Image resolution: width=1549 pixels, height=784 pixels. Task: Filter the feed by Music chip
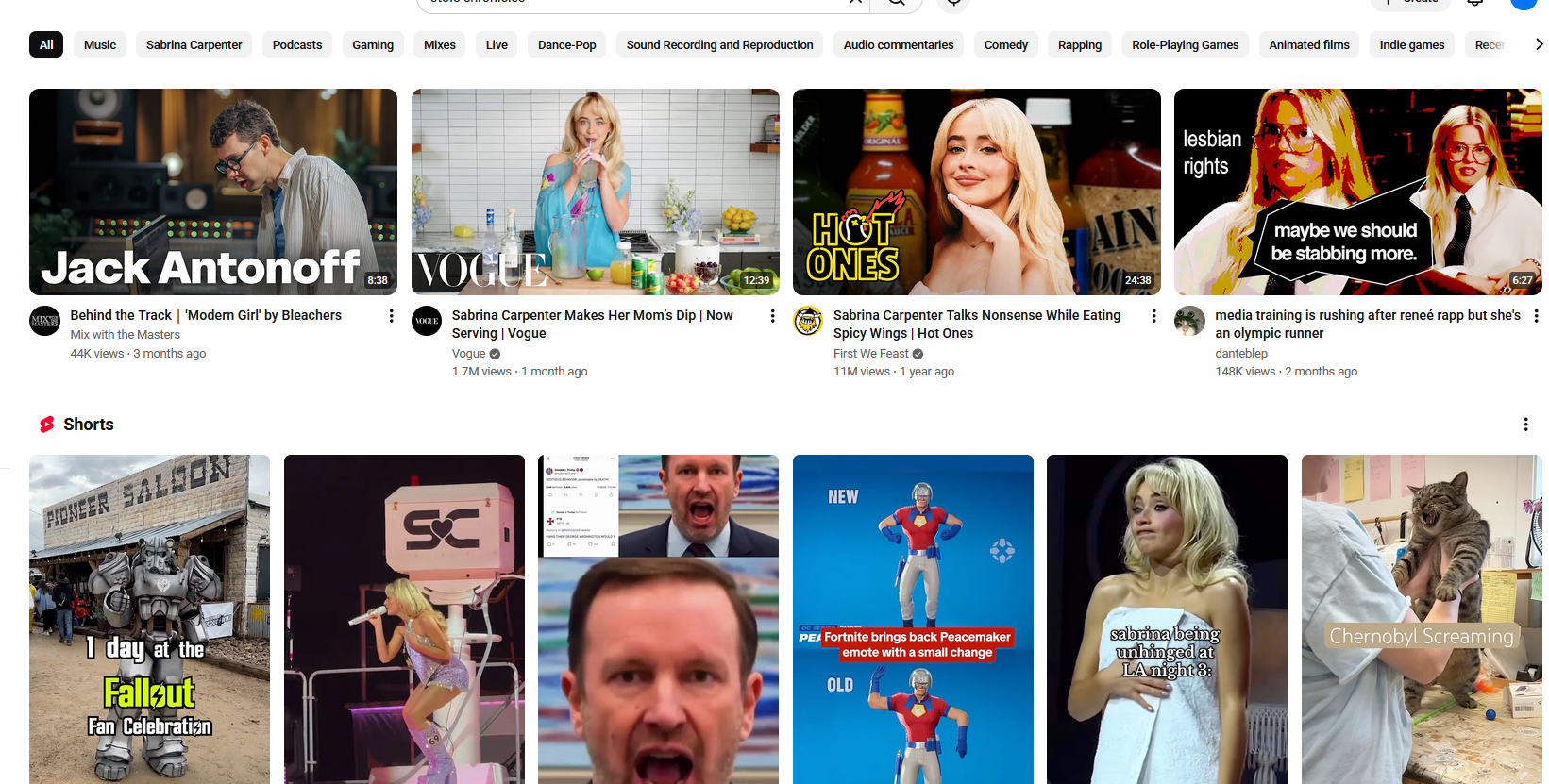100,44
